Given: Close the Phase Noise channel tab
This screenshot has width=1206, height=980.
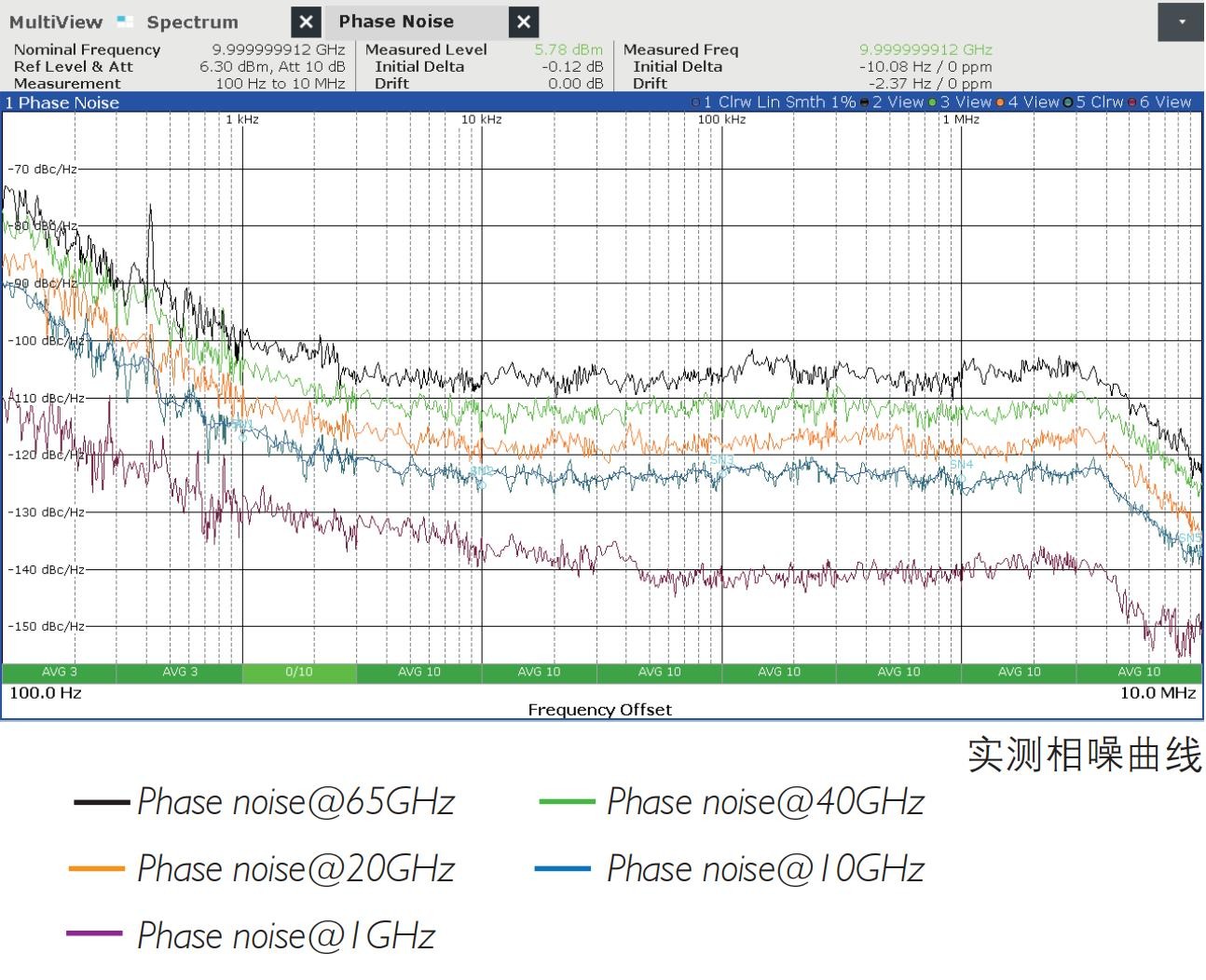Looking at the screenshot, I should 524,22.
